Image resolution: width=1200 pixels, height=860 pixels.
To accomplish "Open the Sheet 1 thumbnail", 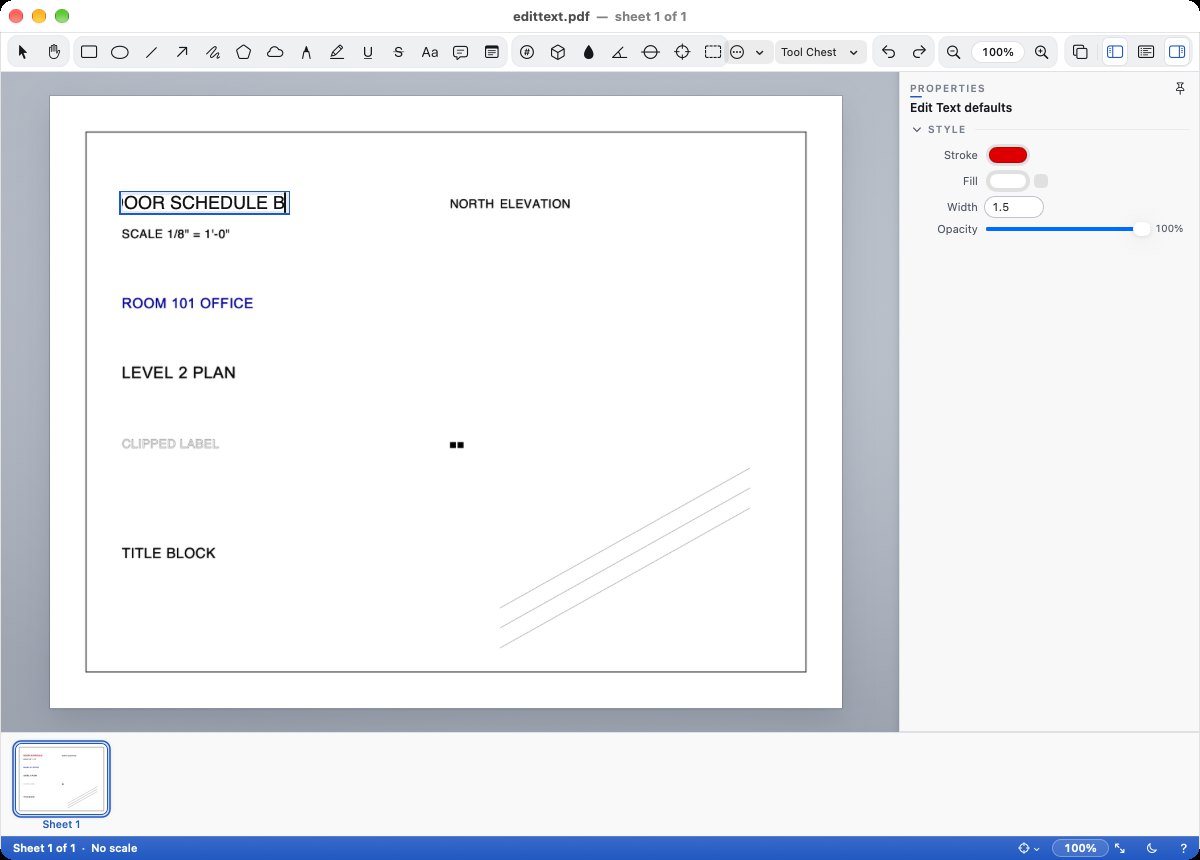I will pyautogui.click(x=62, y=779).
